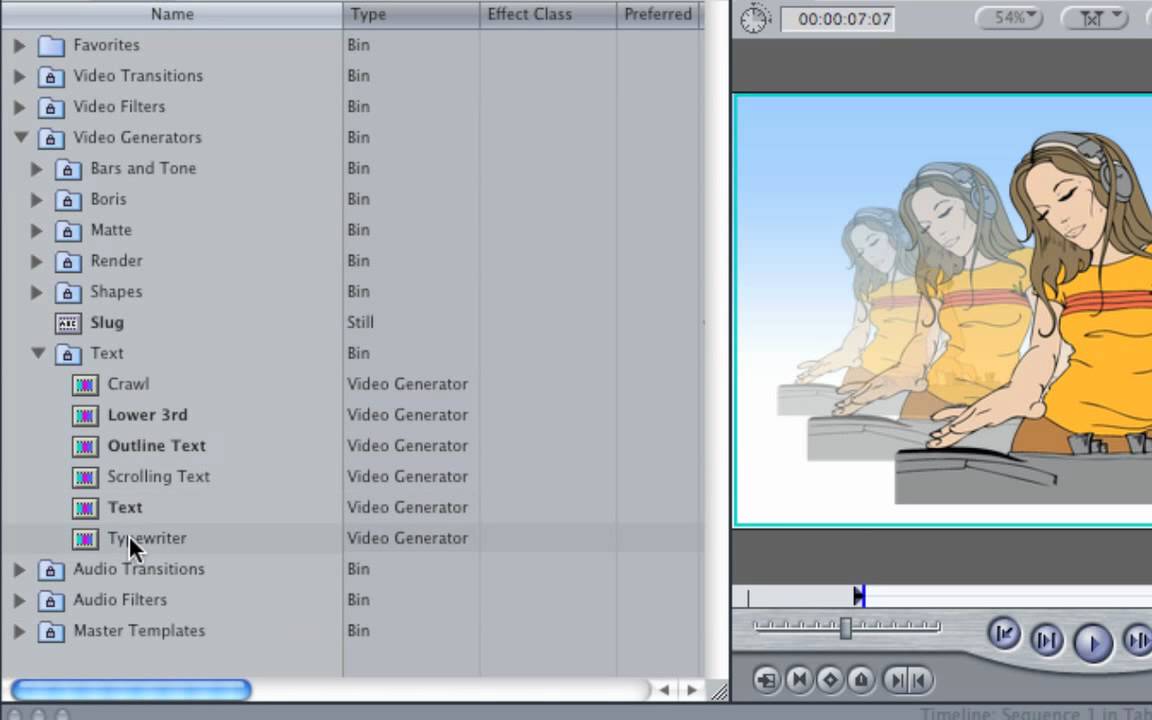
Task: Click the Boris bin icon
Action: click(68, 200)
